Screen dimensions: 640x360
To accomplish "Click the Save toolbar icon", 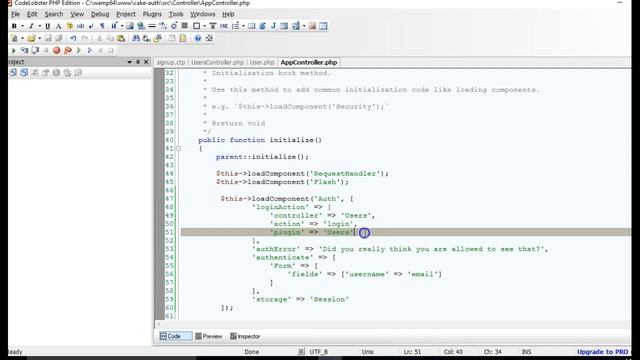I will point(48,38).
